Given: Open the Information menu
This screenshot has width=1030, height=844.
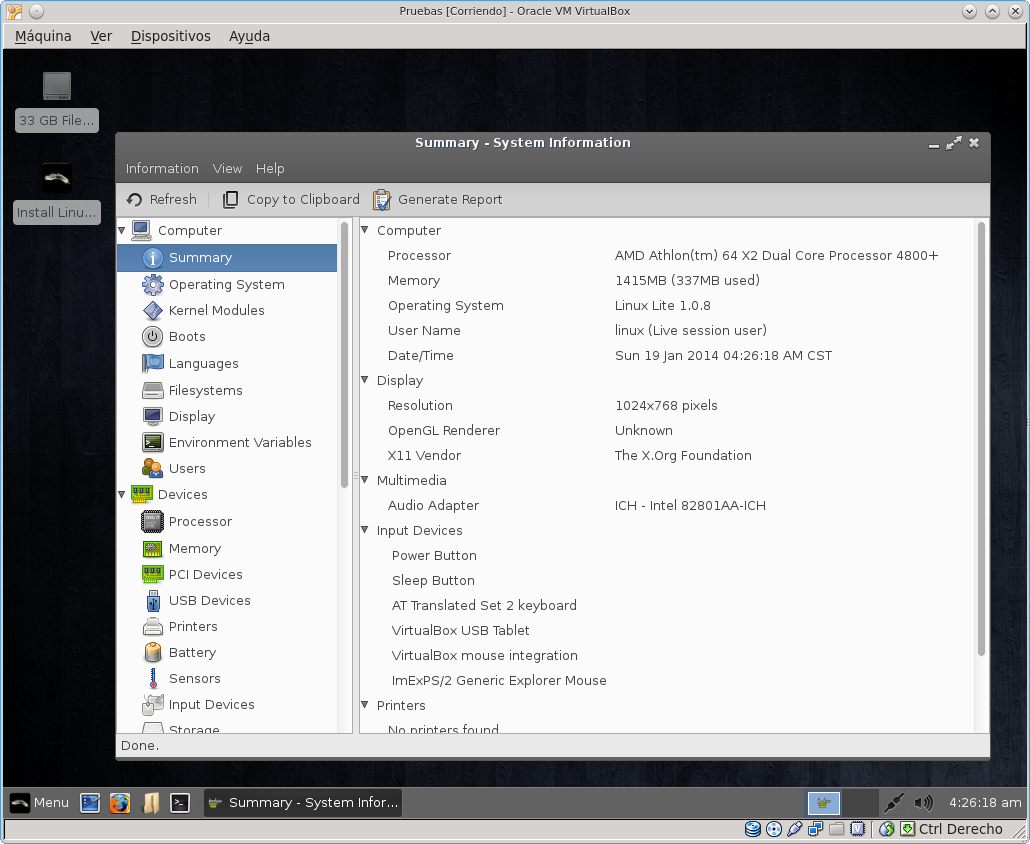Looking at the screenshot, I should click(x=162, y=169).
